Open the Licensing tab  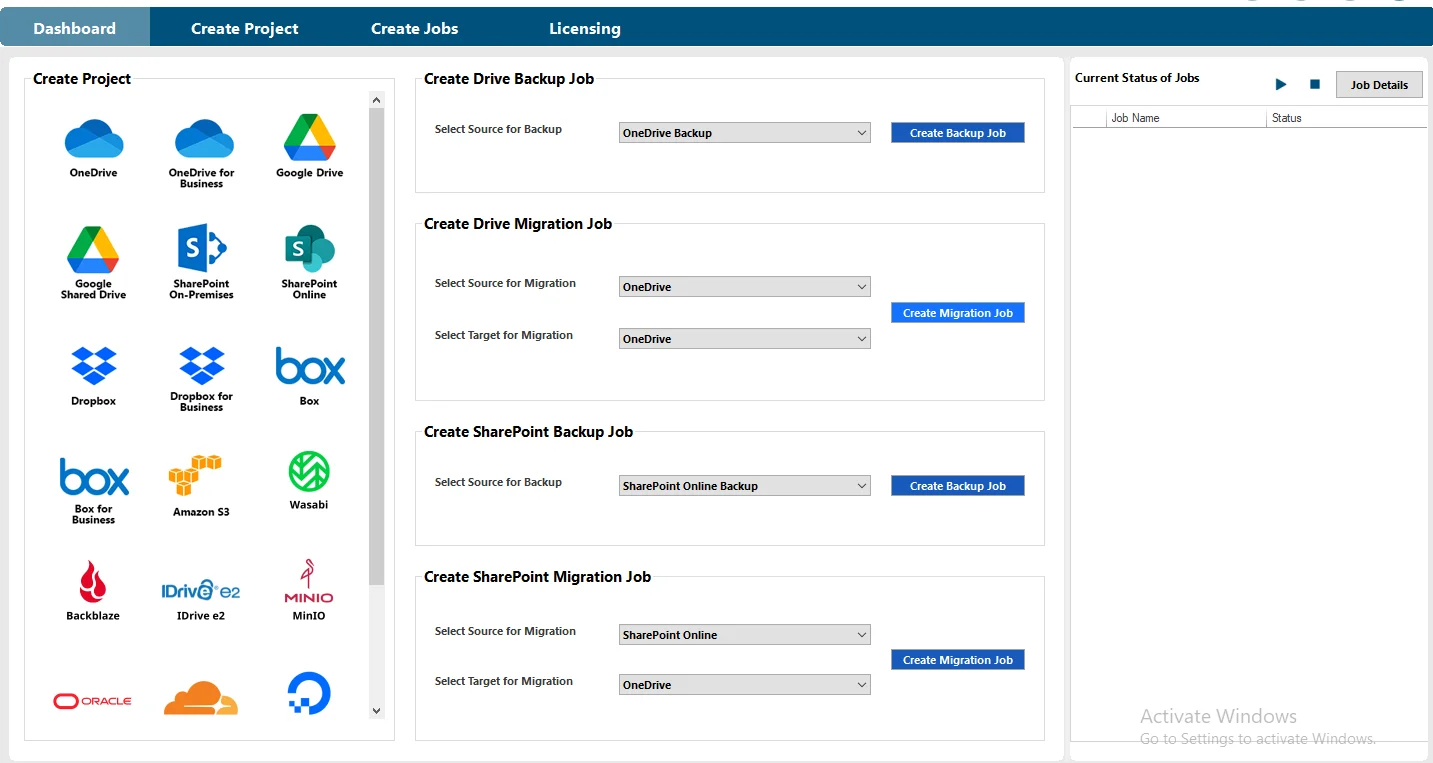[585, 29]
